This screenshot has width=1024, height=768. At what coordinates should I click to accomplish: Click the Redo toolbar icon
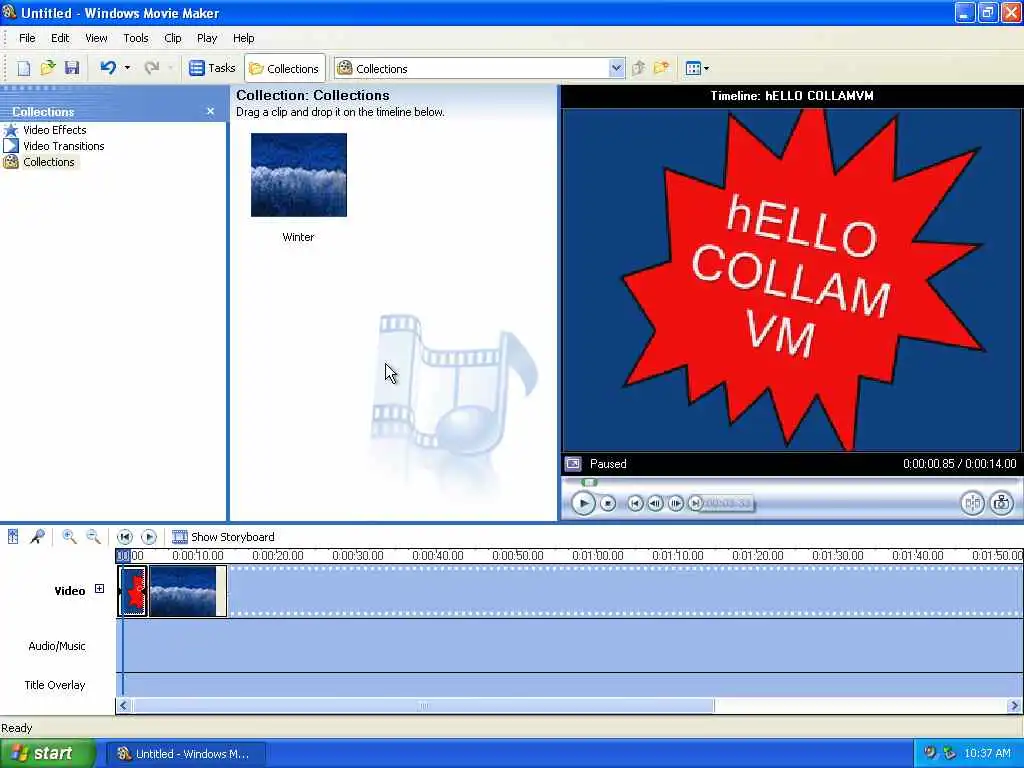pos(152,68)
